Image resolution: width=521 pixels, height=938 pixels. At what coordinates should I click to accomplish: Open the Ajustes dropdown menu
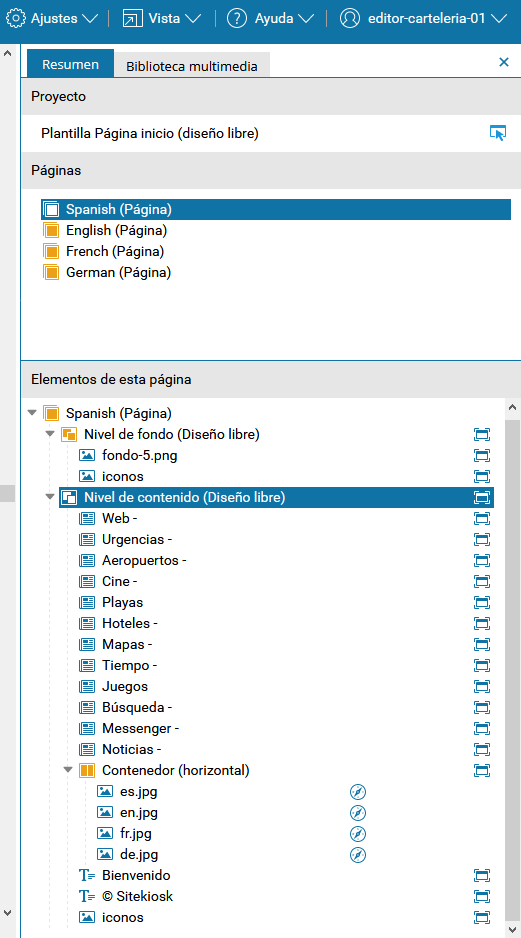pos(51,19)
